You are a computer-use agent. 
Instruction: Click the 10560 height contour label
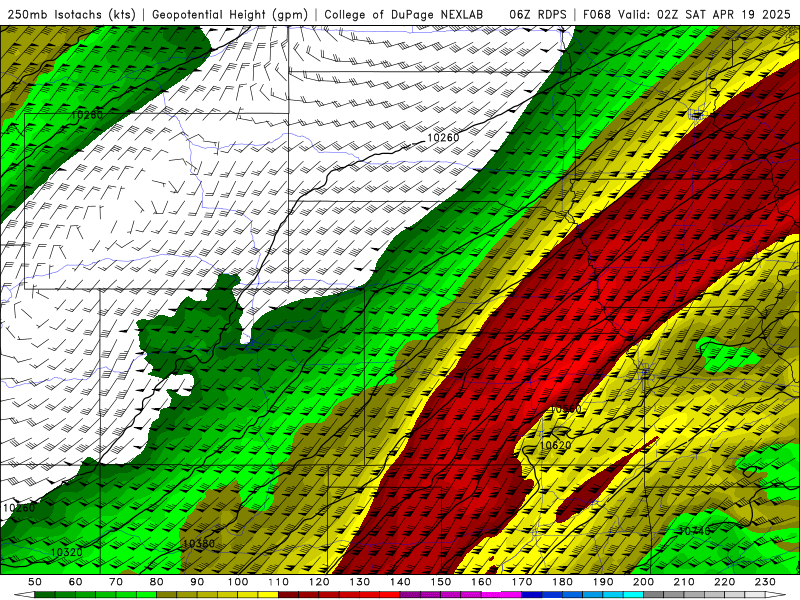pyautogui.click(x=565, y=409)
